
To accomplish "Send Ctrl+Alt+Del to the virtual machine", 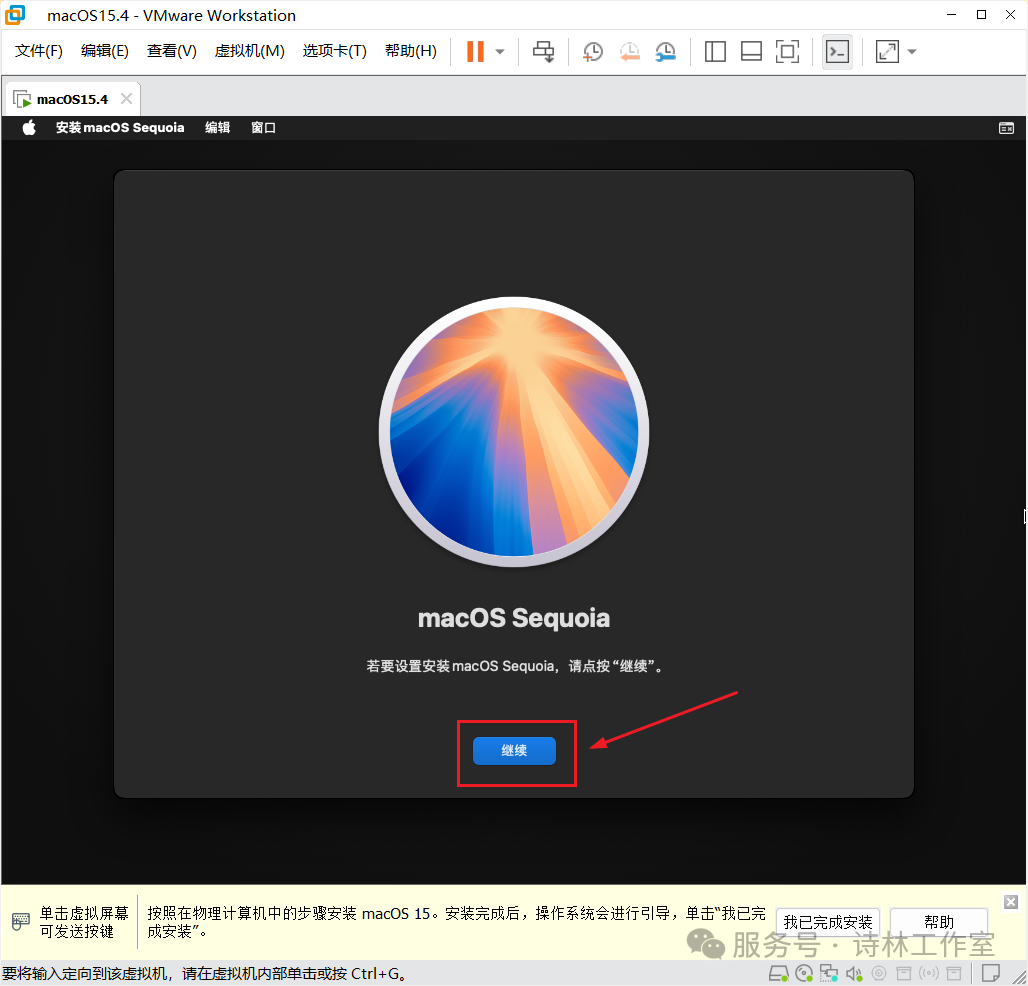I will tap(543, 51).
